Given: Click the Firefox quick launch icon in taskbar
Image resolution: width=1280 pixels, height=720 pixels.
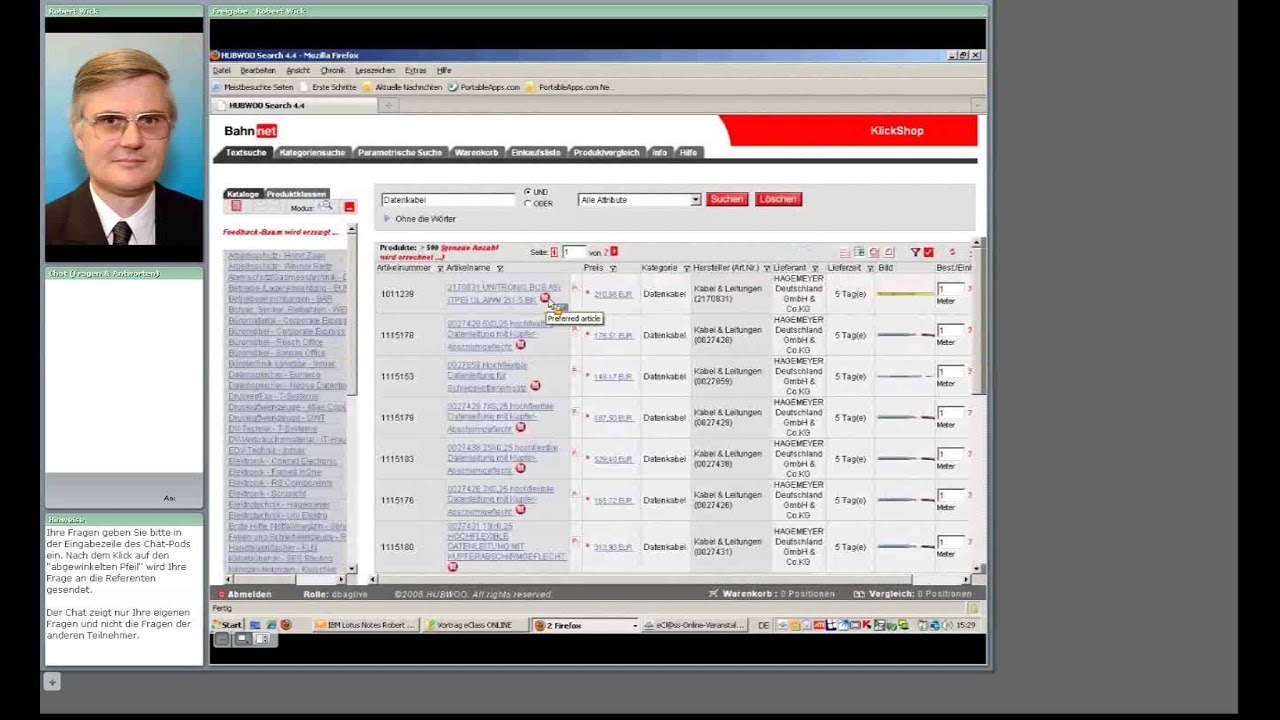Looking at the screenshot, I should 285,625.
